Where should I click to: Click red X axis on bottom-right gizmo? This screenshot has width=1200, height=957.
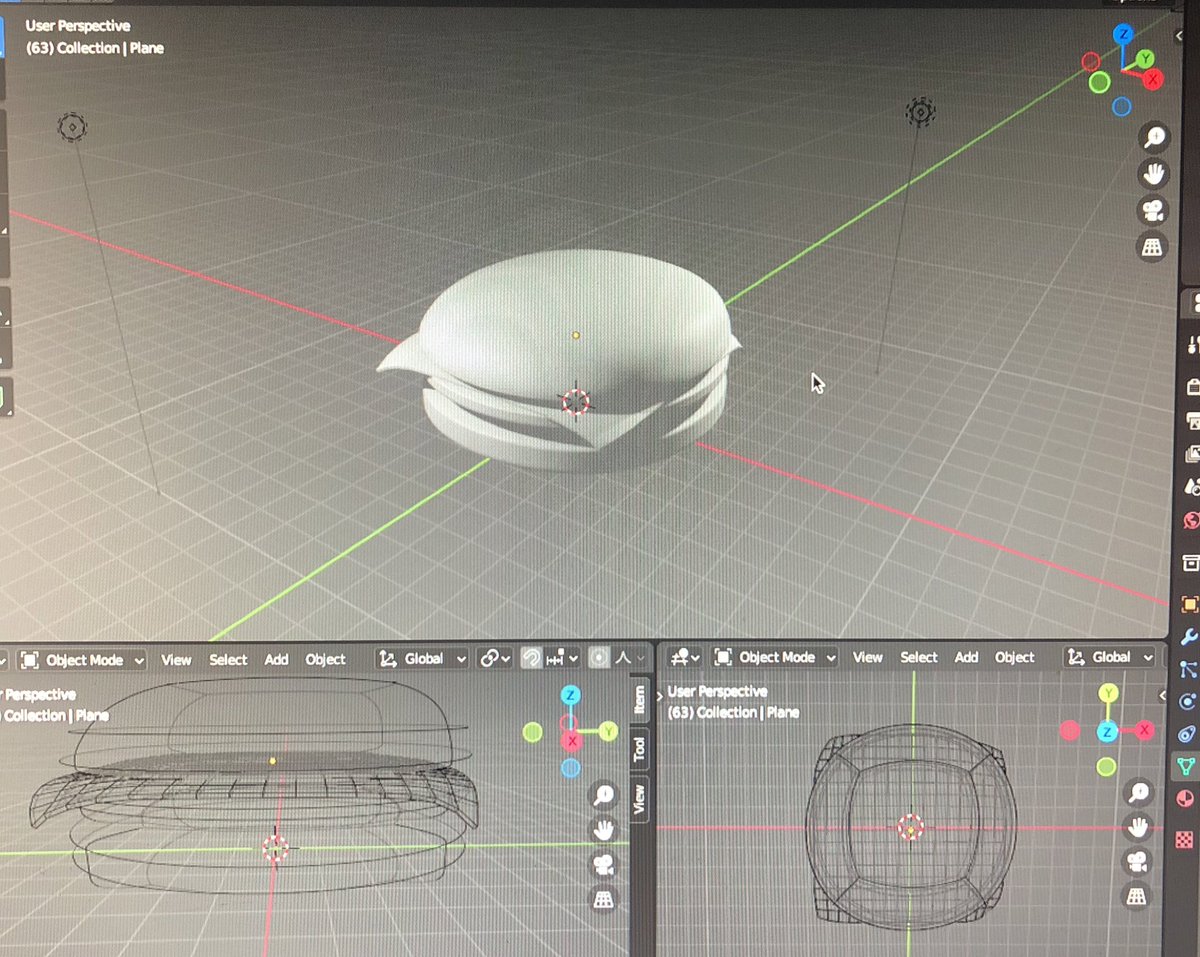point(1145,731)
